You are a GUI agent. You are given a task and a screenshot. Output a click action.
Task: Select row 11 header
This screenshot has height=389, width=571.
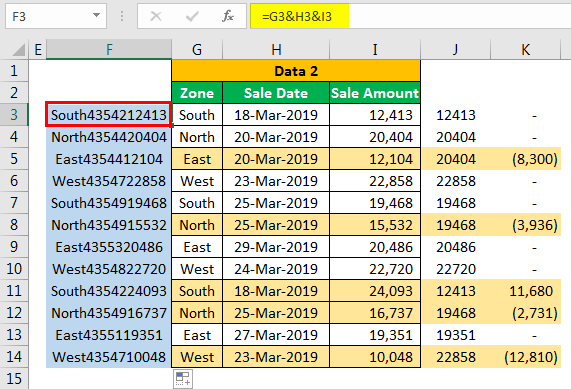click(14, 291)
